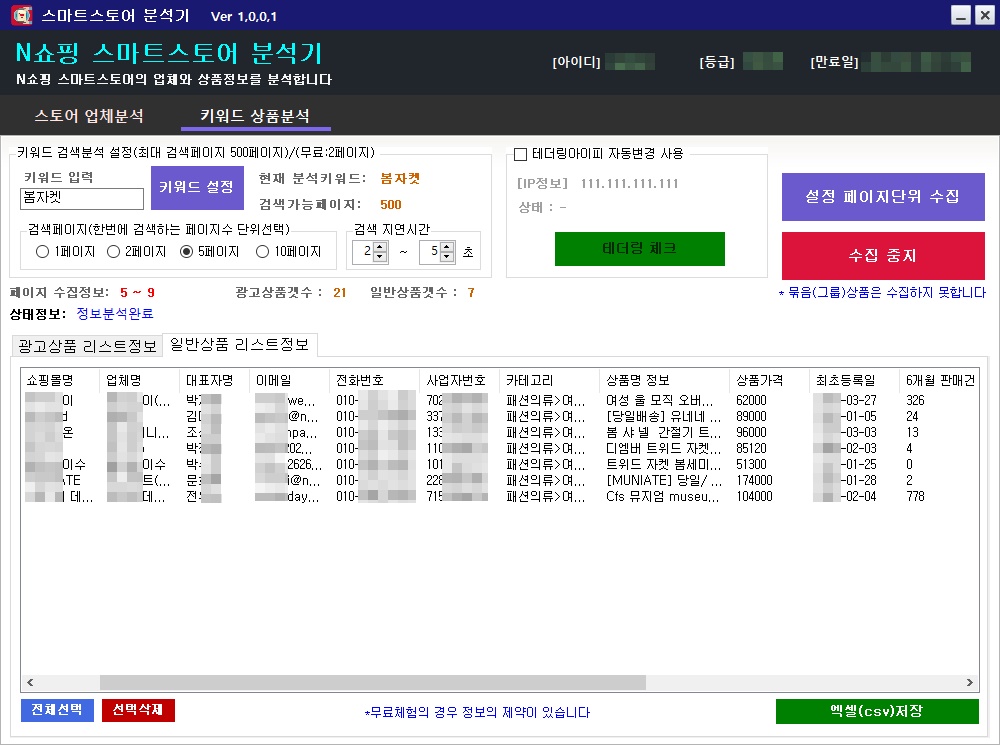The width and height of the screenshot is (1000, 745).
Task: Click the 전화번호 column header
Action: [x=375, y=381]
